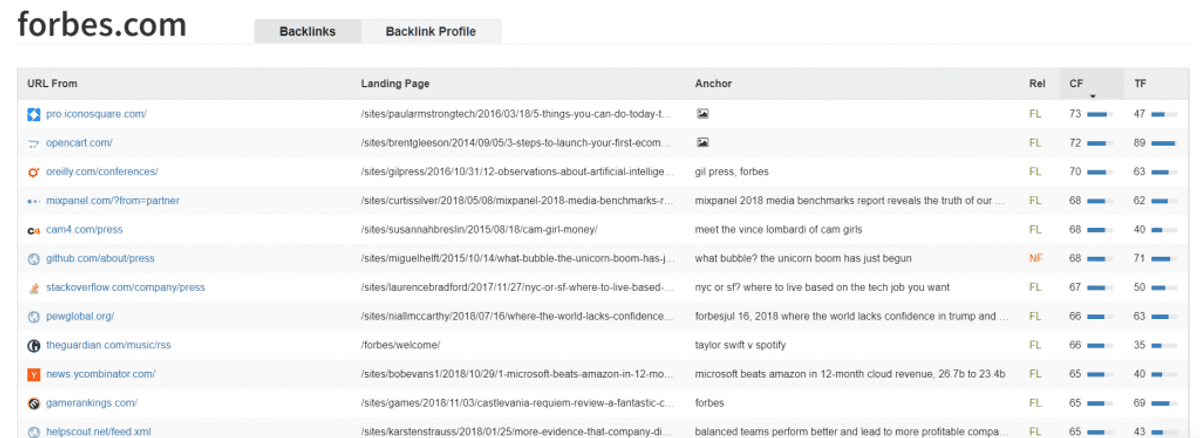Click image anchor icon in iconosquare row

coord(703,114)
